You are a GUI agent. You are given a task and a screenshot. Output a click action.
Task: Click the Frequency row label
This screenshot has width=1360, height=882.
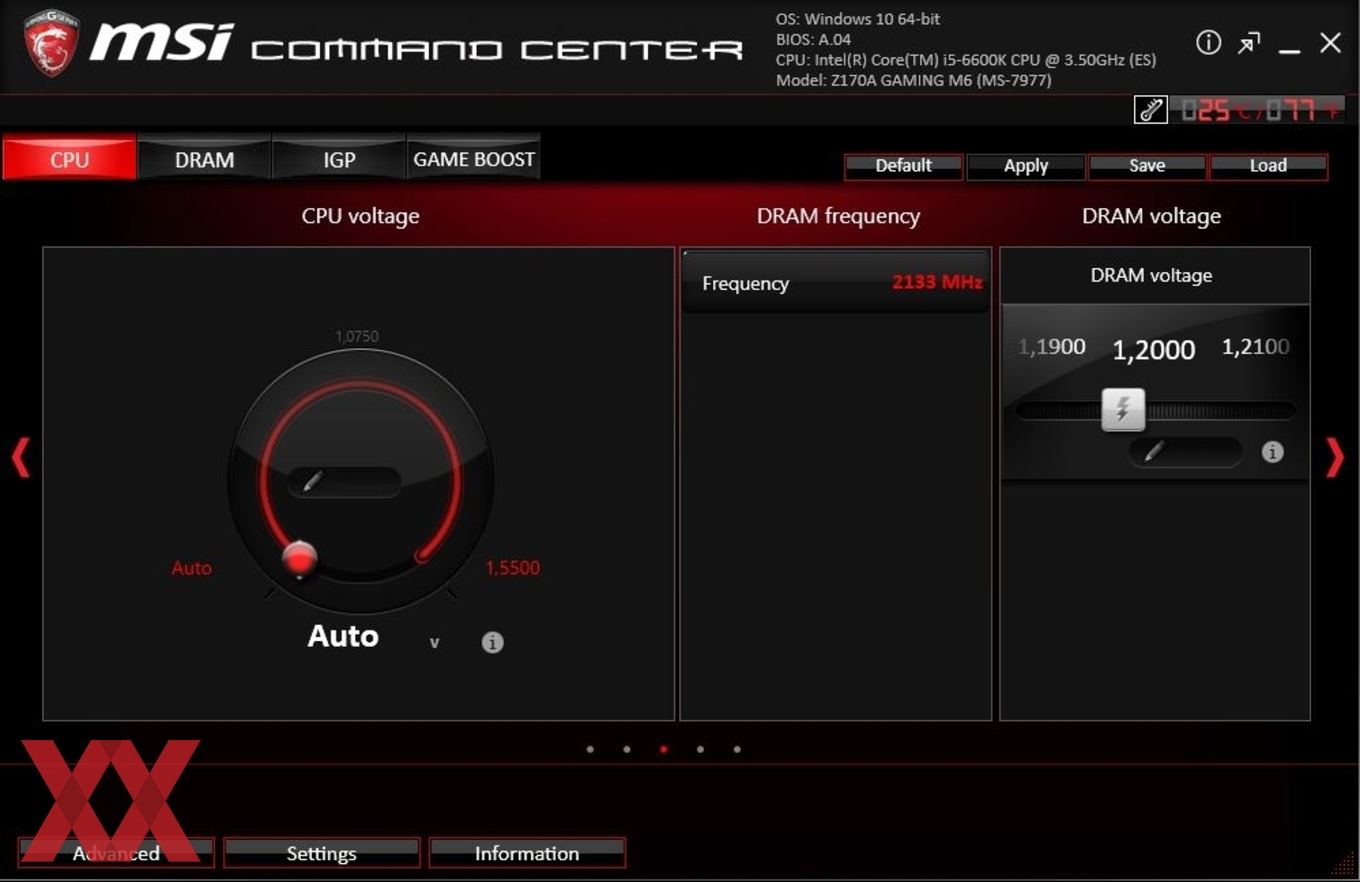coord(745,283)
